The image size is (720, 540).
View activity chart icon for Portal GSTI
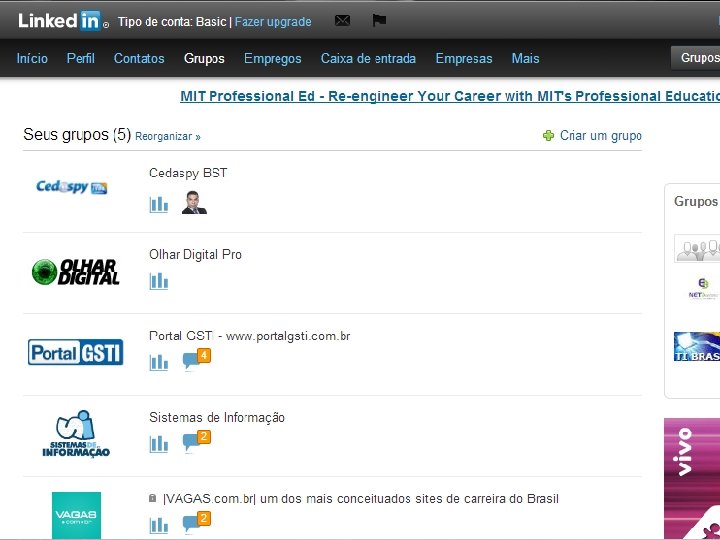coord(159,362)
